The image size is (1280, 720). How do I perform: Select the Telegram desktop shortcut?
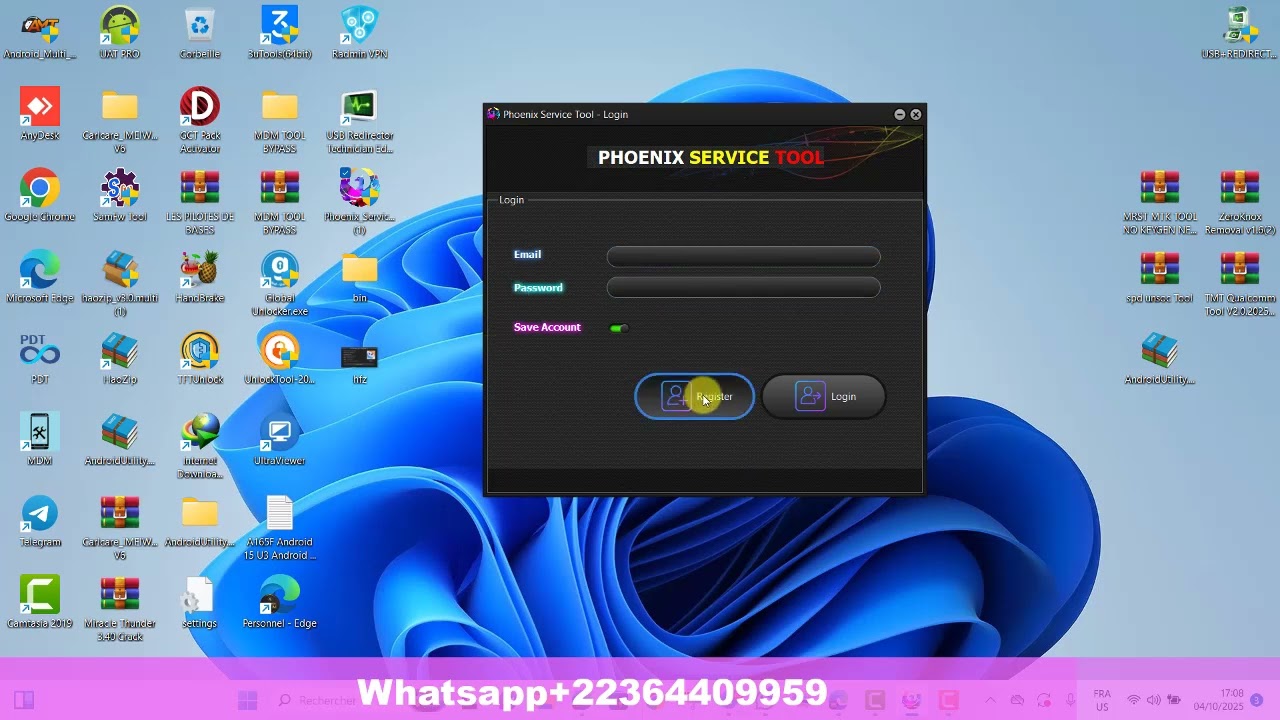pyautogui.click(x=40, y=521)
